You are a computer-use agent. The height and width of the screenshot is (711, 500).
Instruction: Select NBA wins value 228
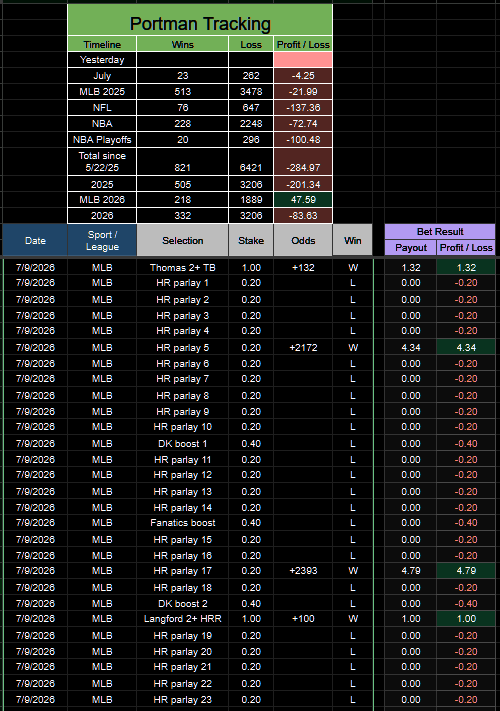182,123
